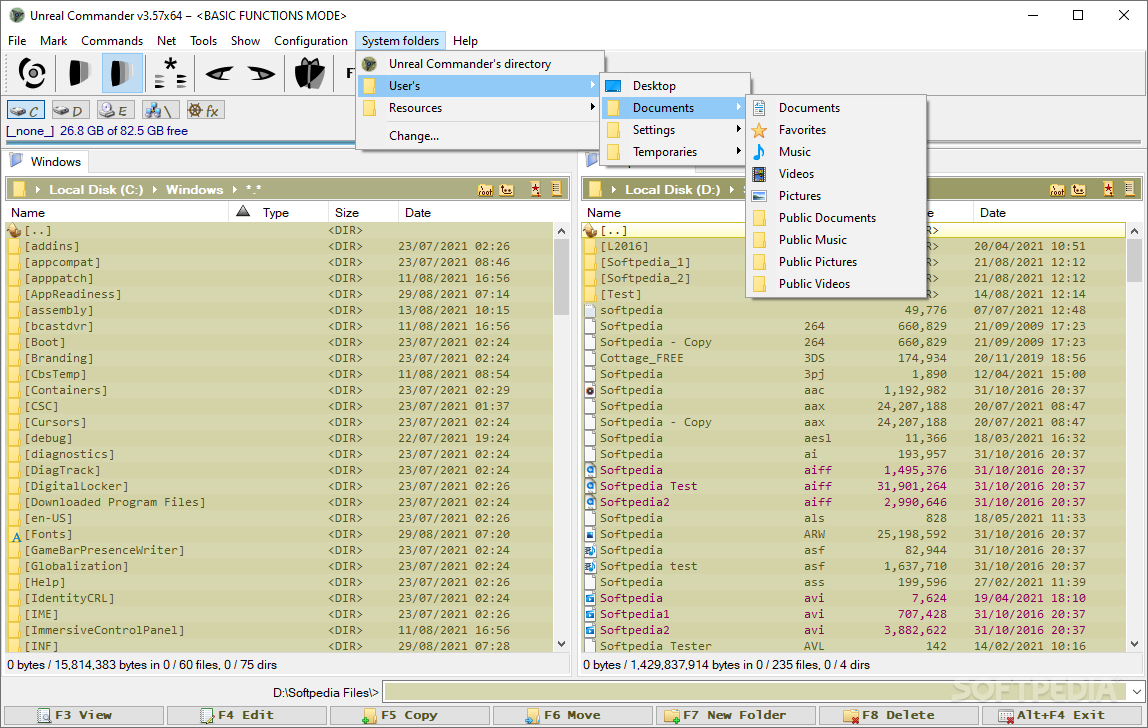This screenshot has width=1148, height=728.
Task: Open Pictures menu entry
Action: pos(835,196)
